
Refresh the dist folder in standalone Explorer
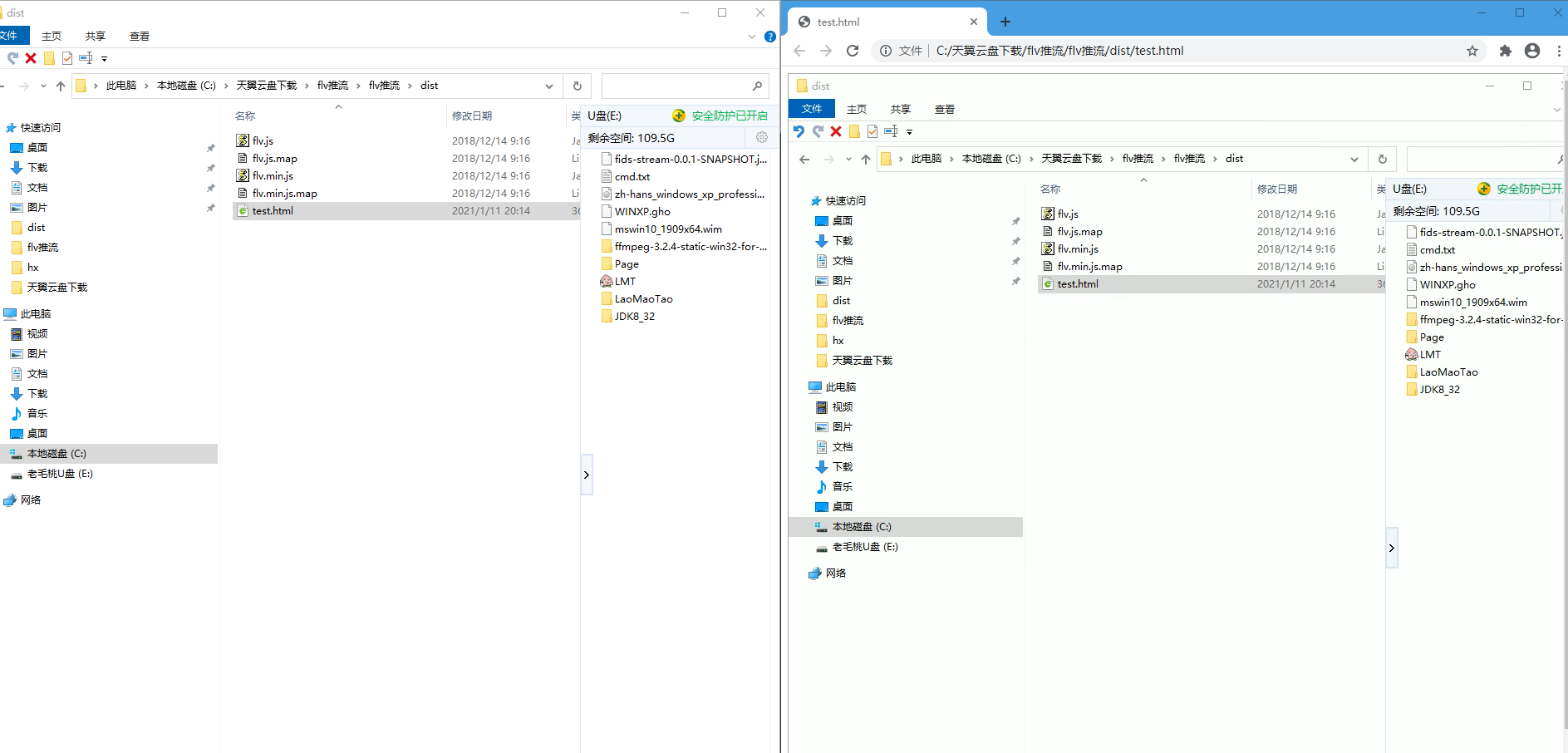tap(578, 86)
